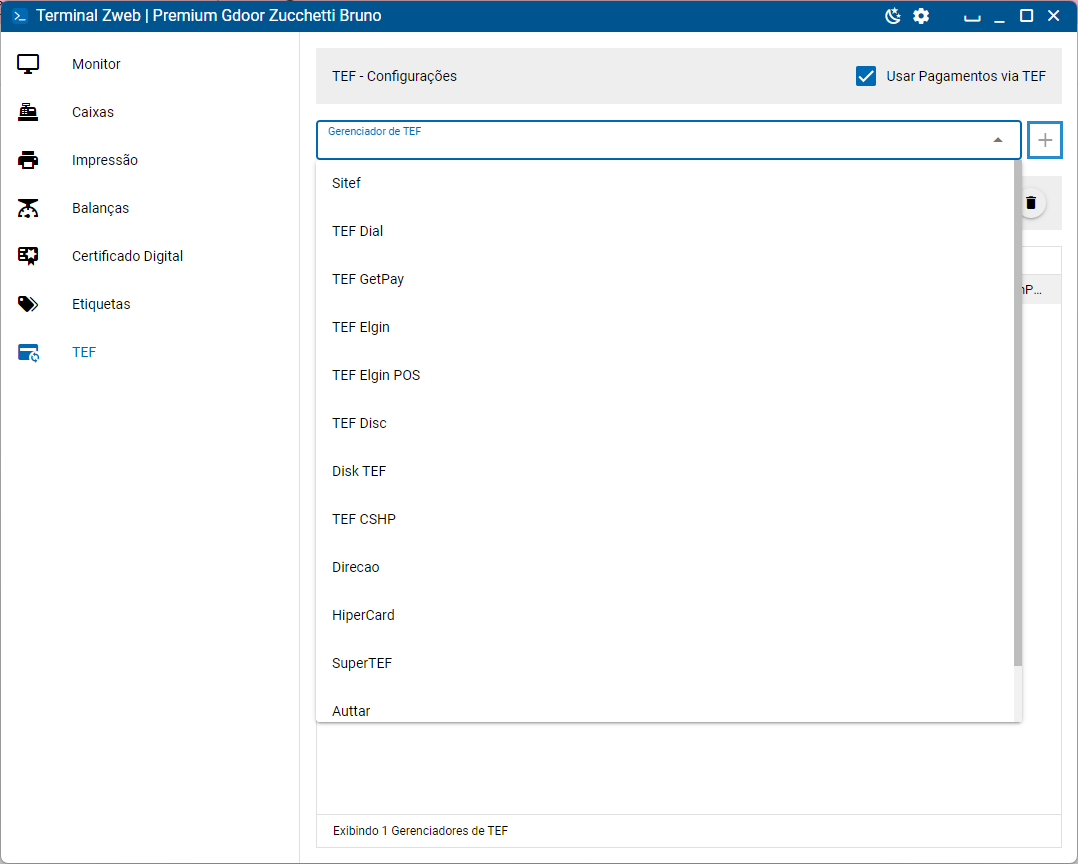Open TEF section label
The width and height of the screenshot is (1078, 864).
click(x=84, y=352)
